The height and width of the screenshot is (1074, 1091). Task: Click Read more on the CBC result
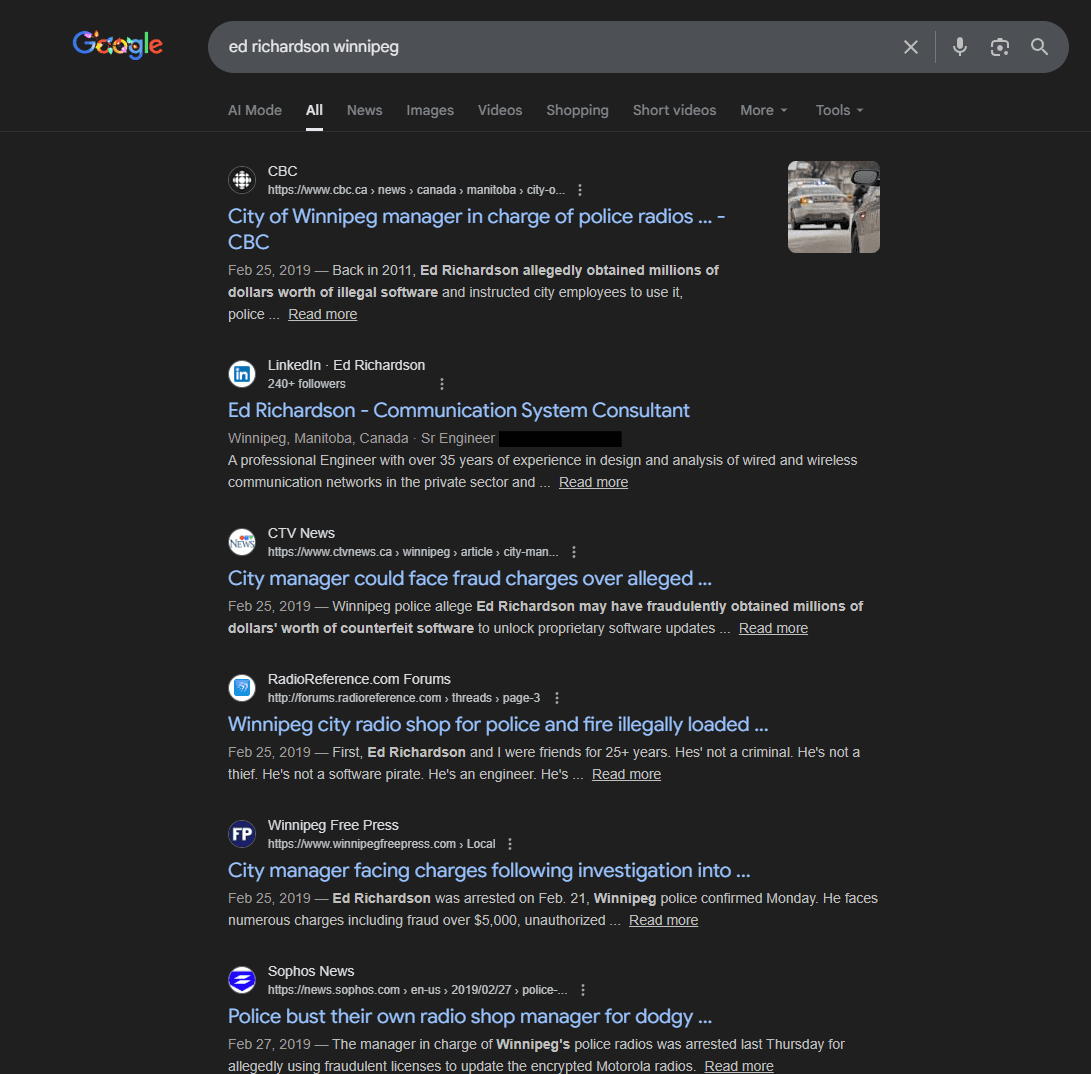tap(322, 313)
